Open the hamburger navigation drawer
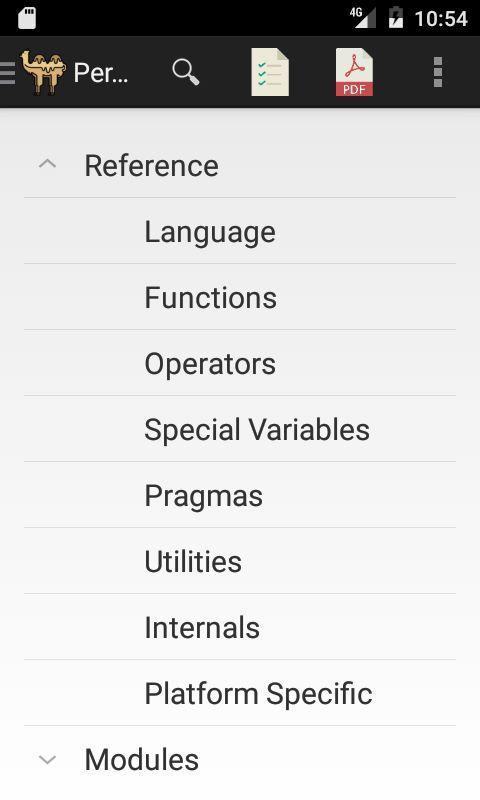 pyautogui.click(x=8, y=72)
